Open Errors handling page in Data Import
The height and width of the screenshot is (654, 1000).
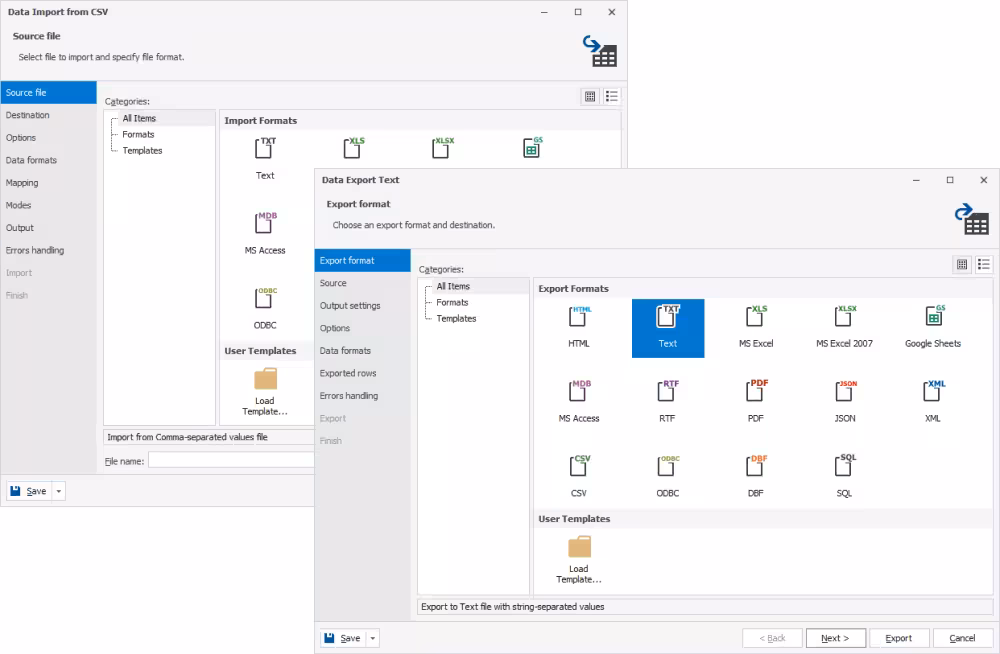point(48,250)
